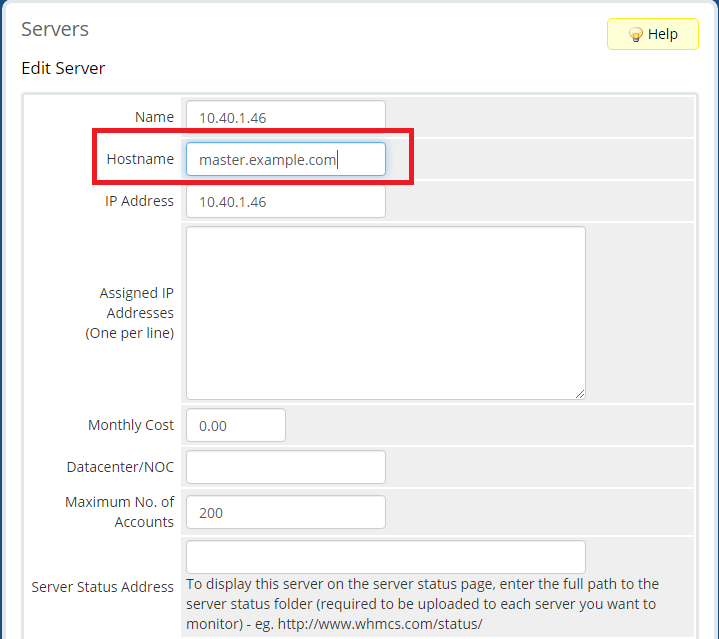
Task: Click inside the Assigned IP Addresses textarea
Action: point(385,312)
